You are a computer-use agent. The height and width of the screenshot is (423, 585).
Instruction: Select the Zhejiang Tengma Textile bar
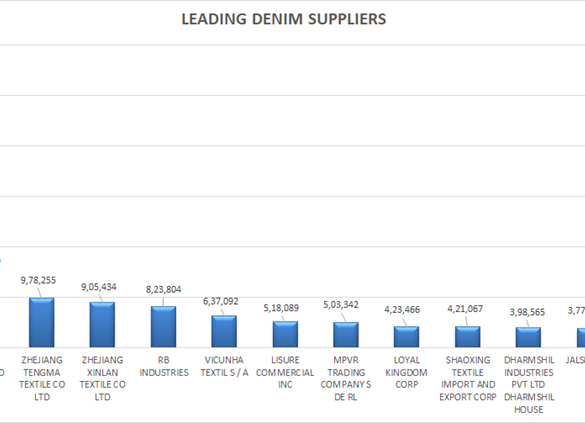(42, 323)
